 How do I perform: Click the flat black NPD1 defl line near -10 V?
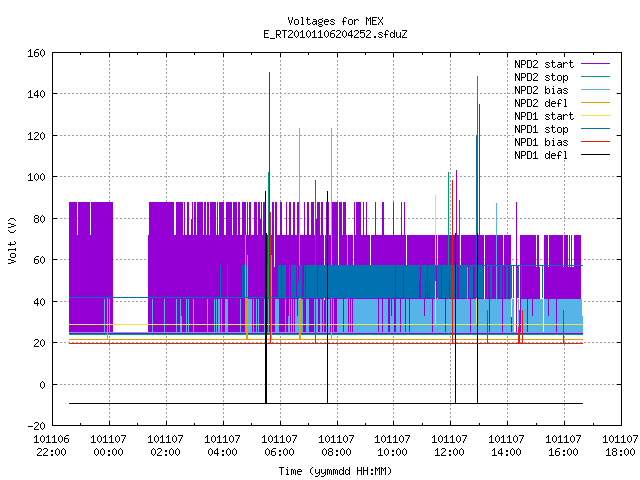(x=326, y=404)
